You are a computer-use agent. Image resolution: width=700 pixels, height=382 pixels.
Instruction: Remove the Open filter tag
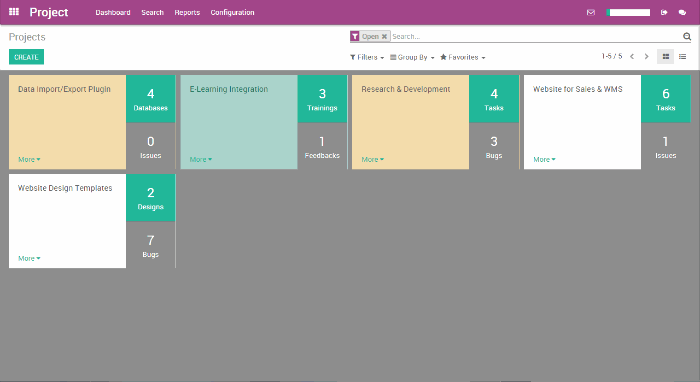pos(384,37)
